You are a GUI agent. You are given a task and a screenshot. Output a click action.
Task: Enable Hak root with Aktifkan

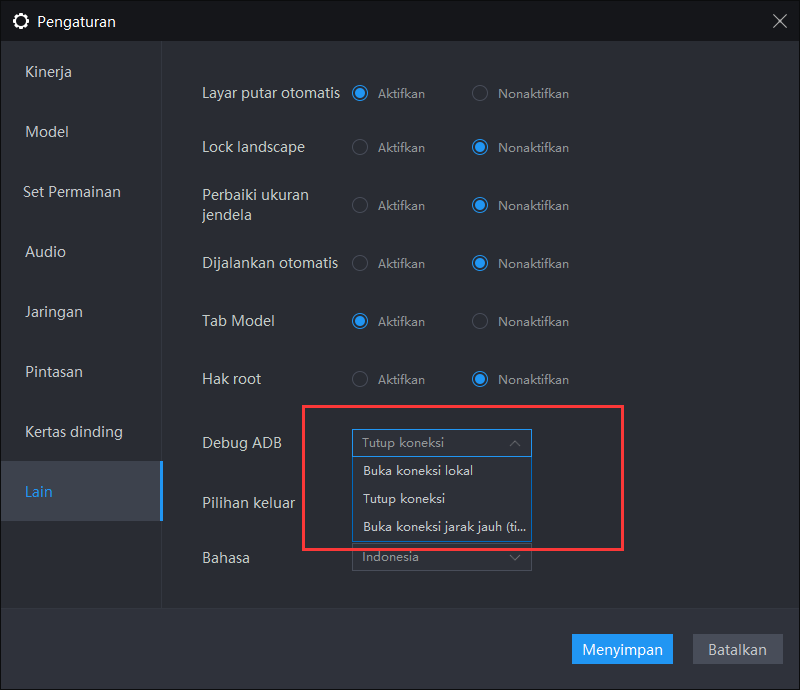coord(360,379)
